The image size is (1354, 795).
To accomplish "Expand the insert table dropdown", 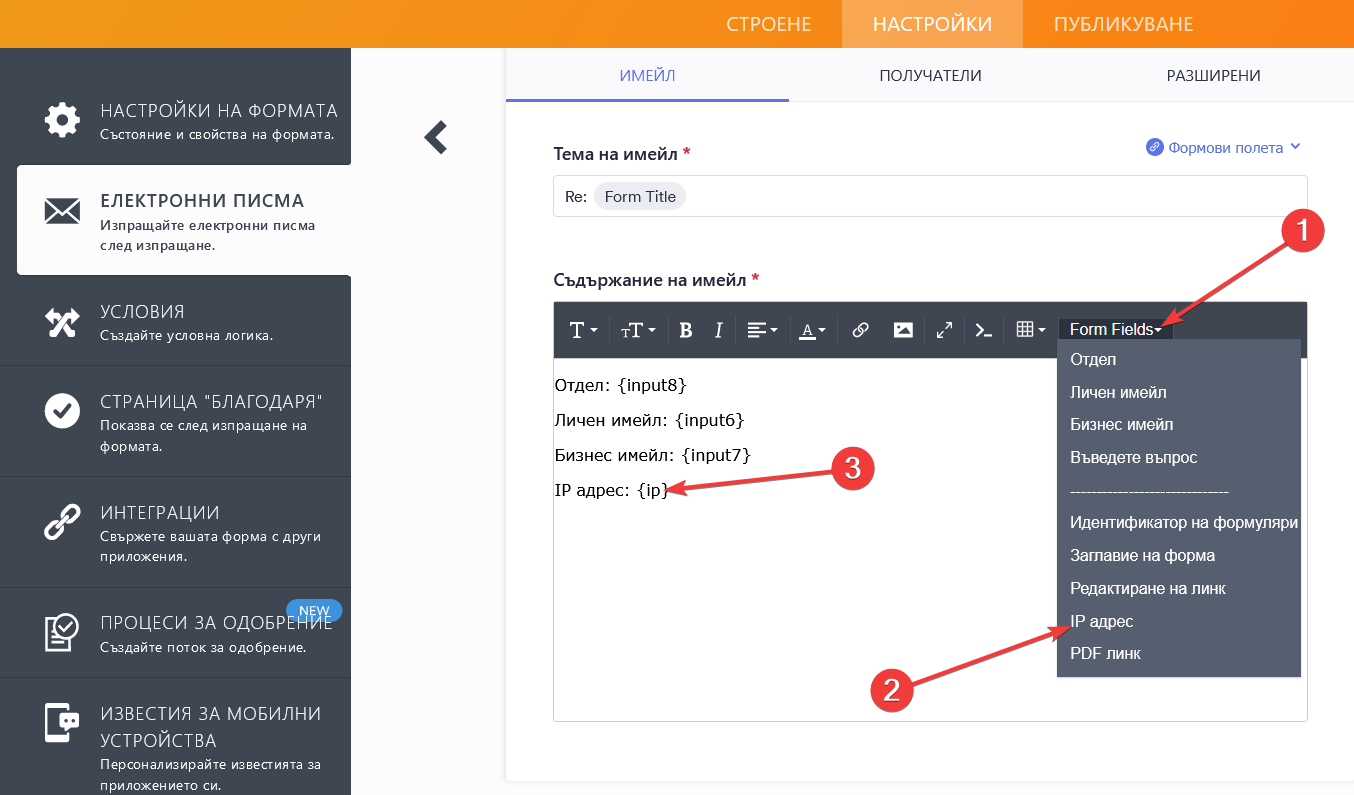I will [x=1030, y=330].
